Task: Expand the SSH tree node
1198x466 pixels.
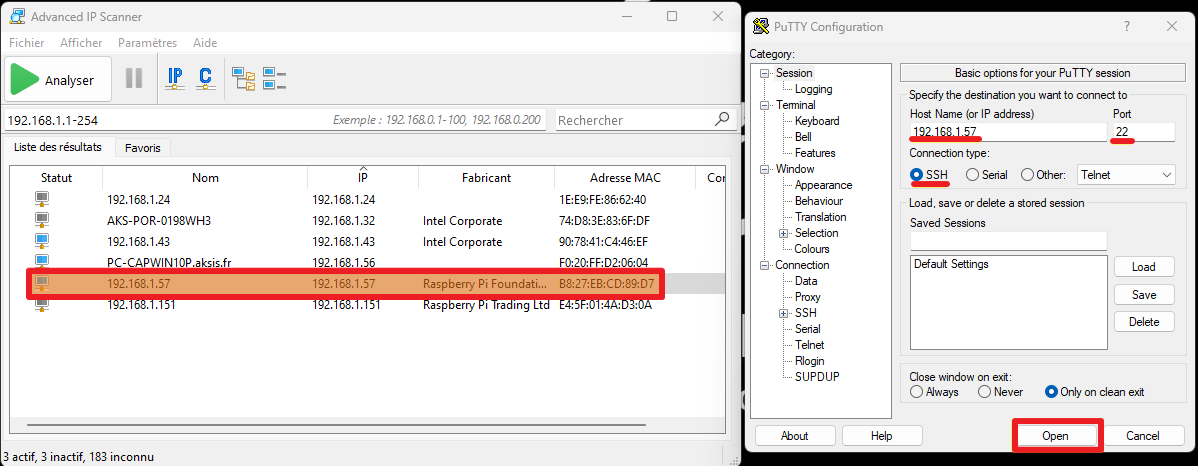Action: pyautogui.click(x=783, y=313)
